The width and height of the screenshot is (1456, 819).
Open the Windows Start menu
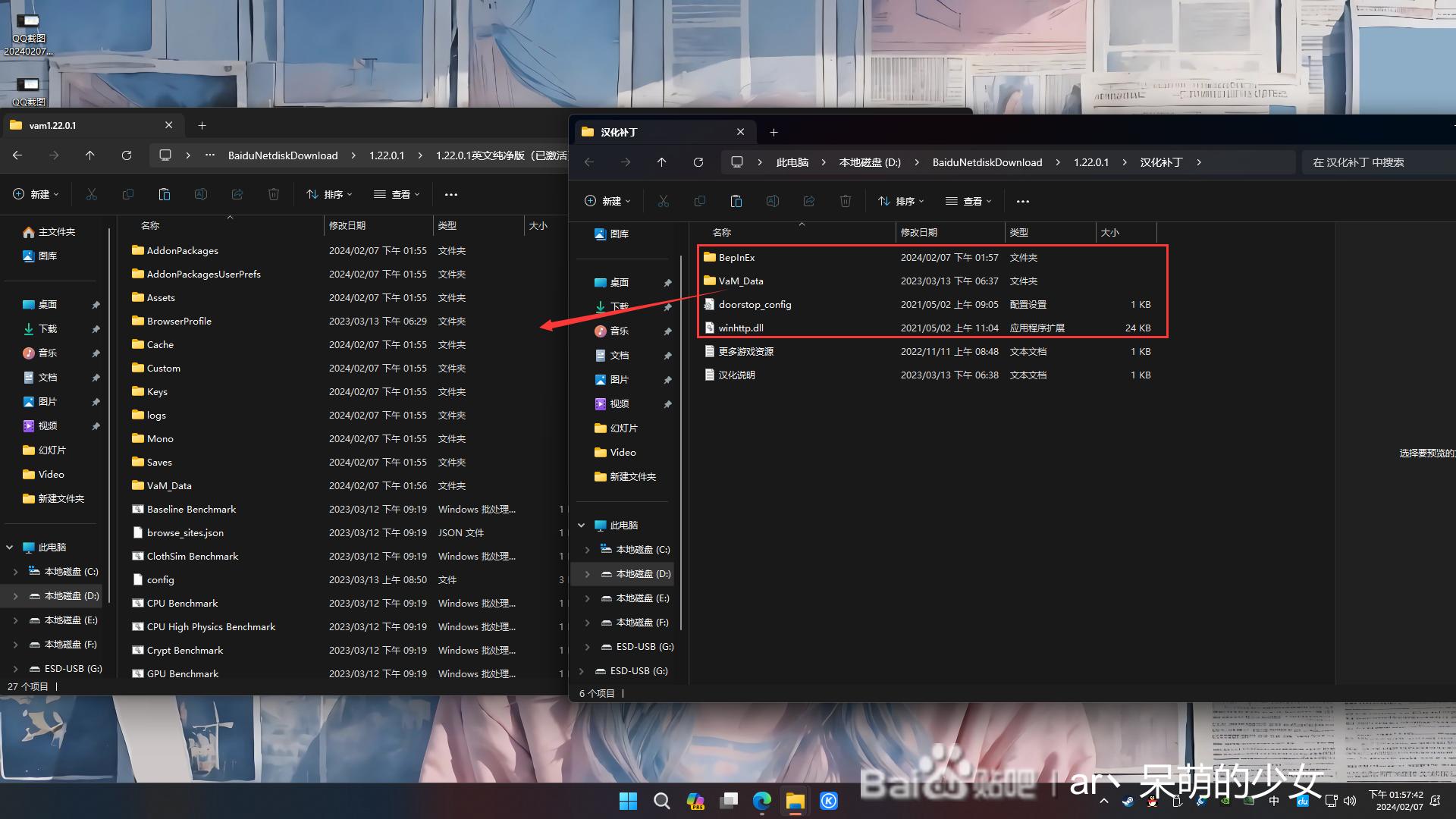pos(628,801)
